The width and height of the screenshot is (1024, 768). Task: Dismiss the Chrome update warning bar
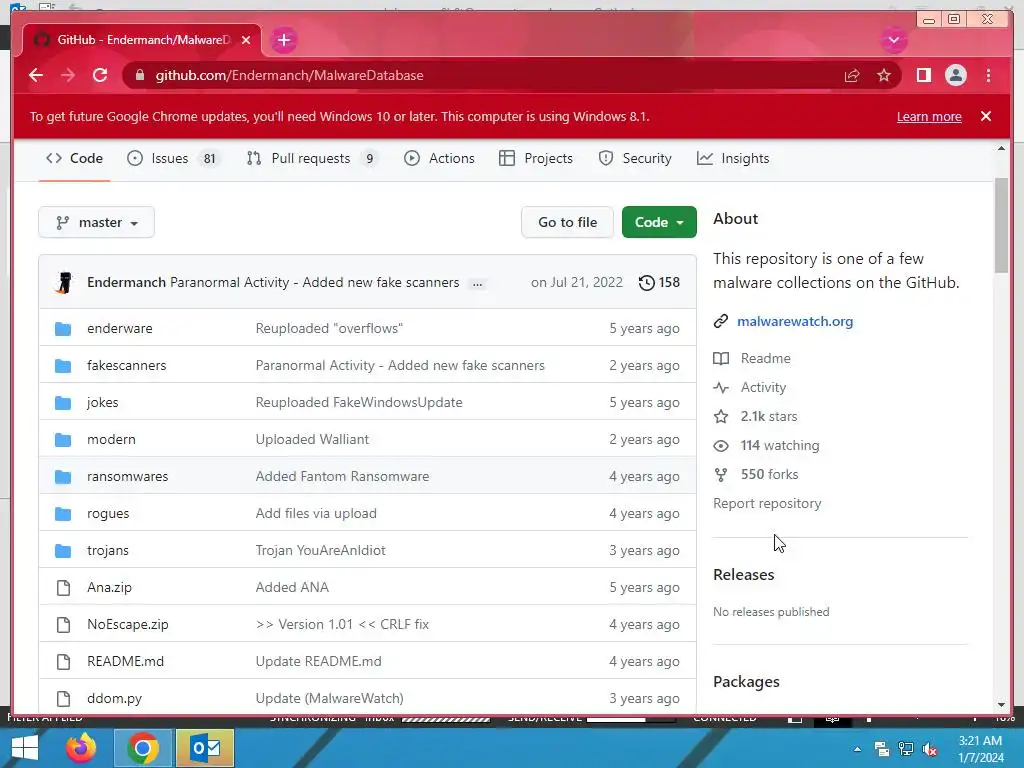click(x=985, y=116)
